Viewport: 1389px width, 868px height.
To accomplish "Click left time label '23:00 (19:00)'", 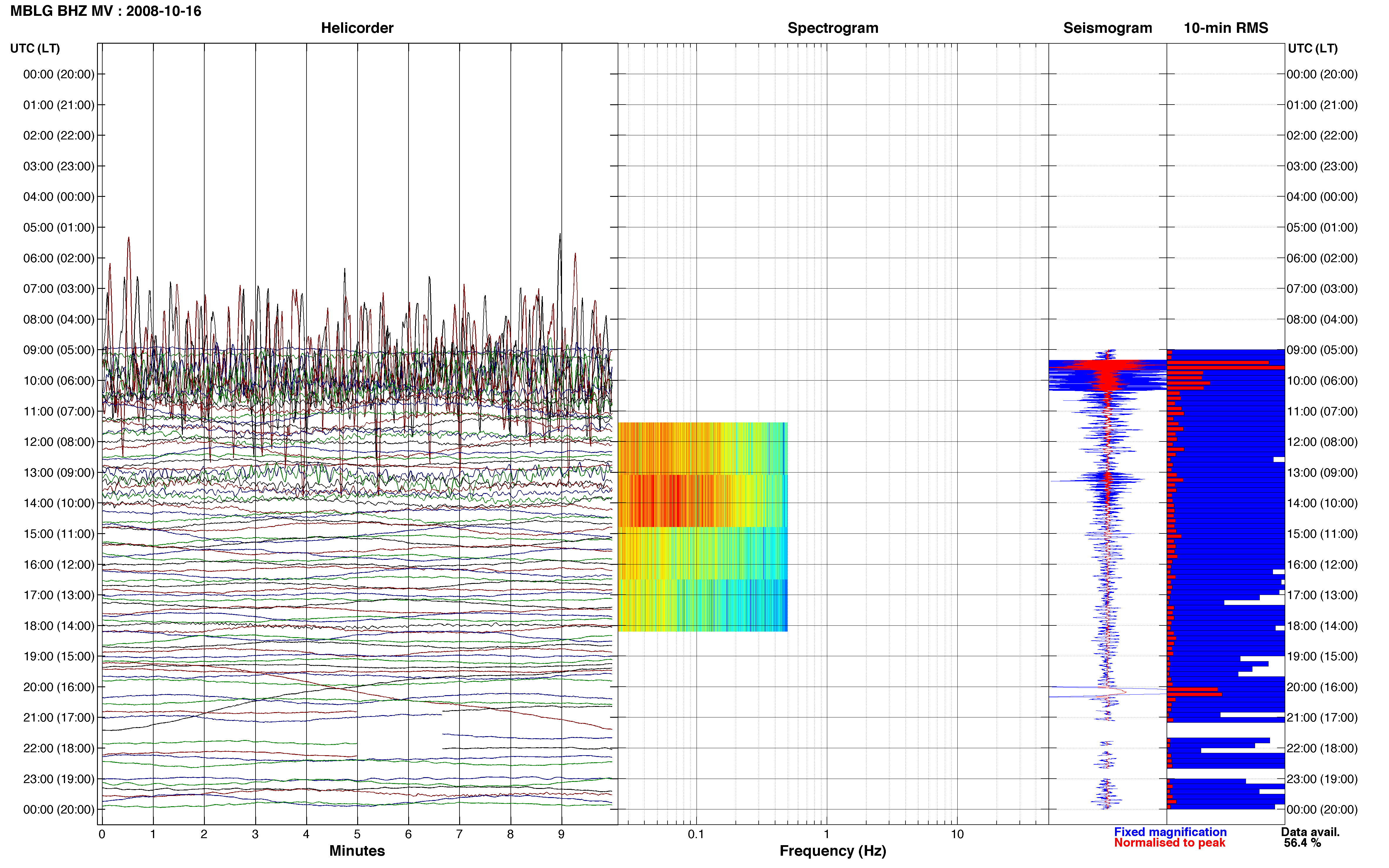I will (59, 779).
